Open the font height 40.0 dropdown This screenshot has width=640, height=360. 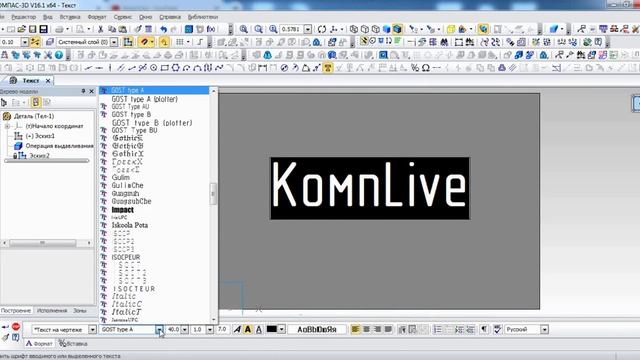pyautogui.click(x=184, y=329)
